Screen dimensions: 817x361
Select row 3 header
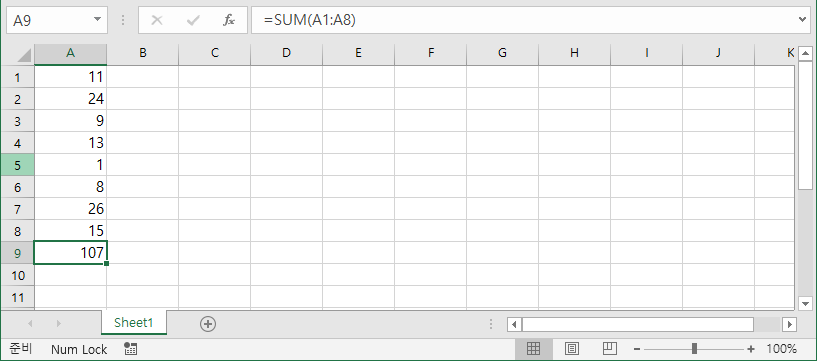[x=18, y=121]
